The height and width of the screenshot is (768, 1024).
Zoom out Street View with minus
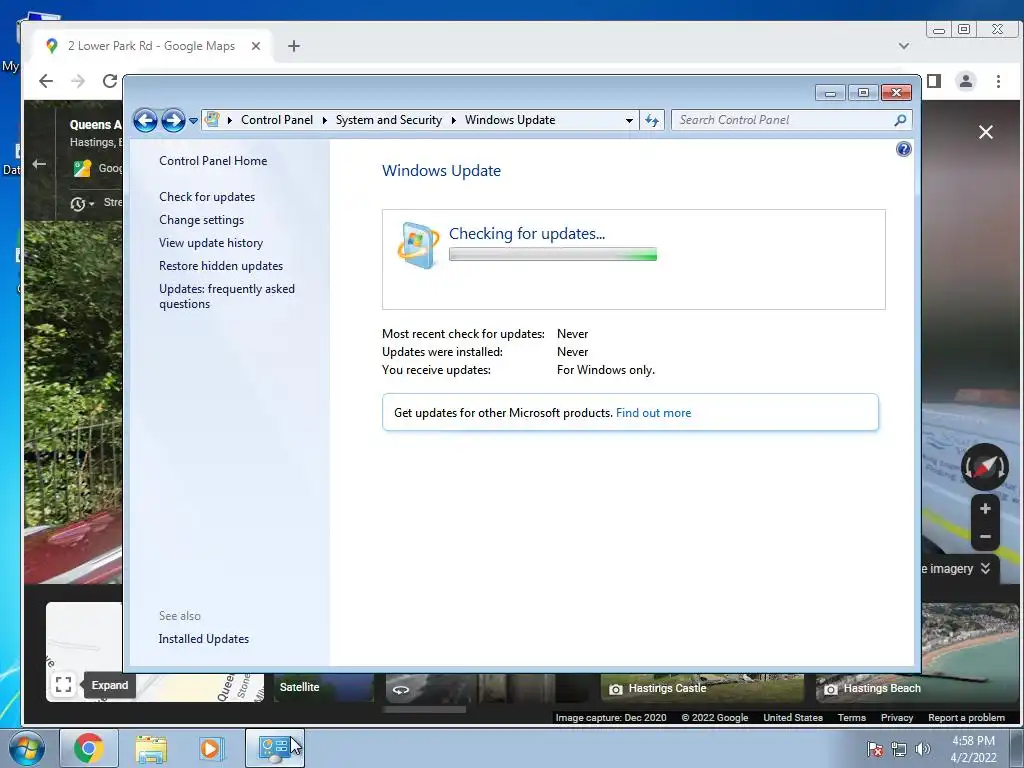coord(985,536)
